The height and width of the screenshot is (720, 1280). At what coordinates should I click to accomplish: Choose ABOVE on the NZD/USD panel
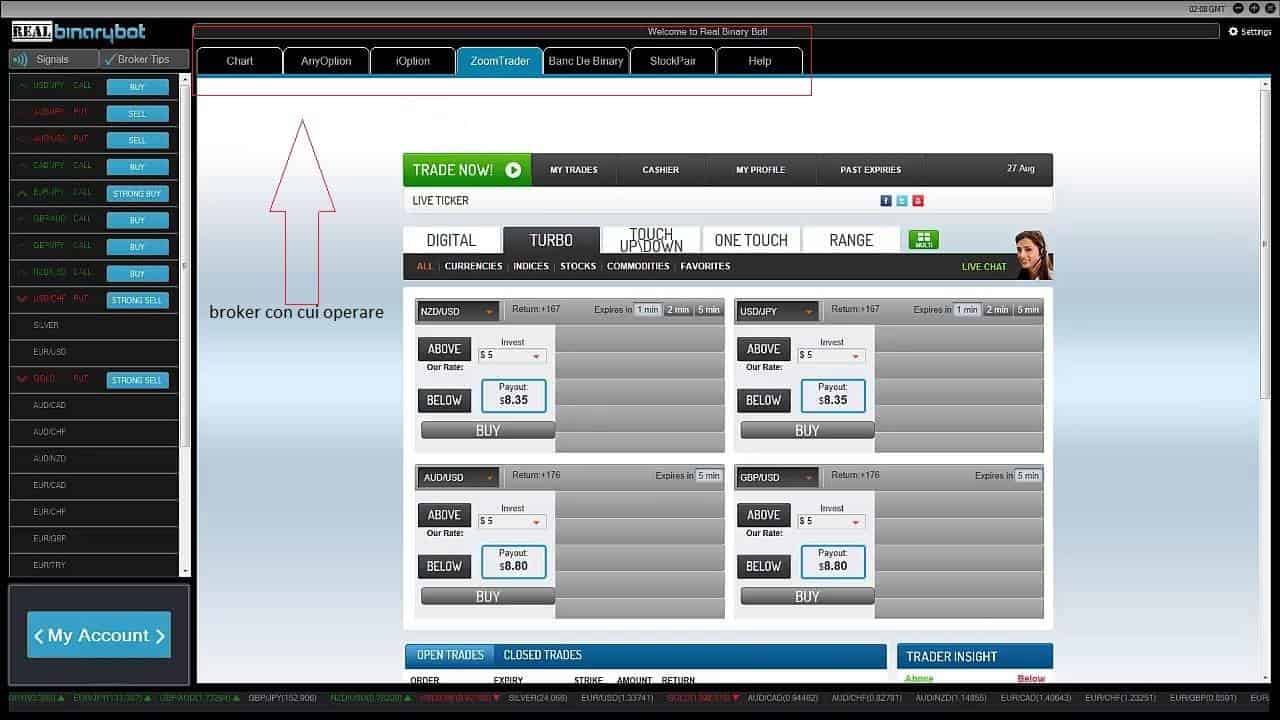(444, 349)
